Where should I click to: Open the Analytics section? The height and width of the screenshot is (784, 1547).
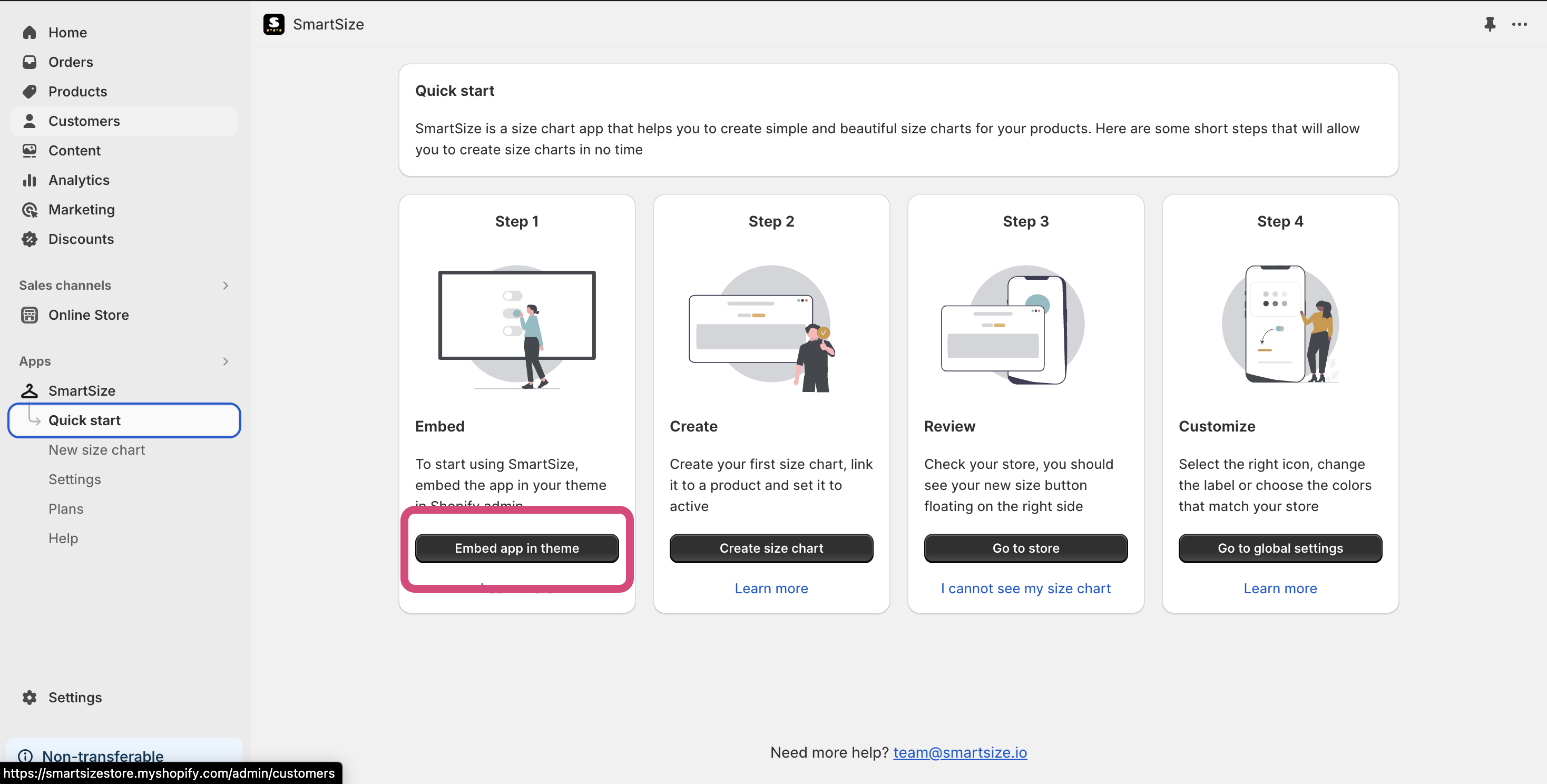[124, 180]
